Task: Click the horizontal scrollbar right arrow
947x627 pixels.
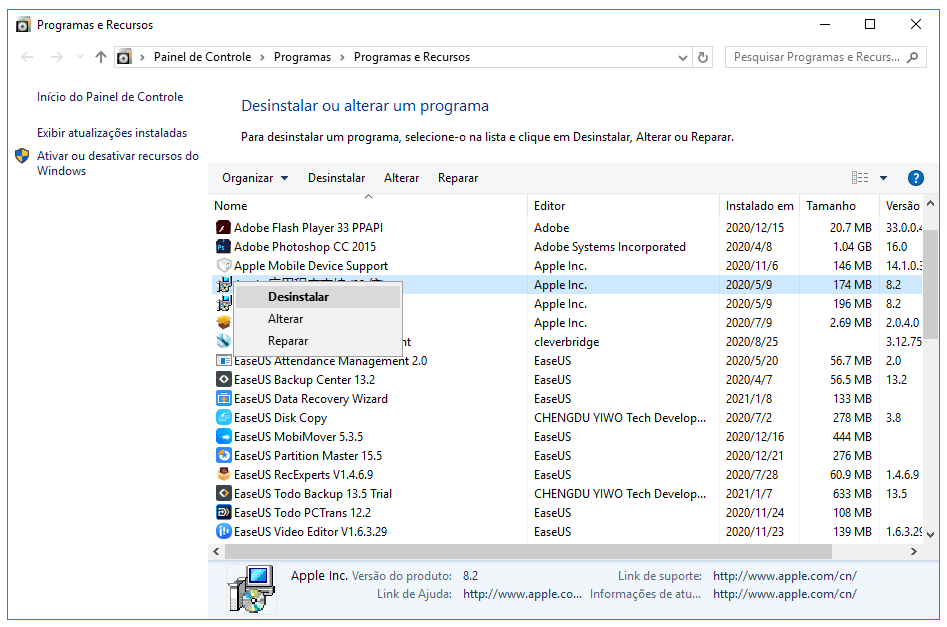Action: 914,551
